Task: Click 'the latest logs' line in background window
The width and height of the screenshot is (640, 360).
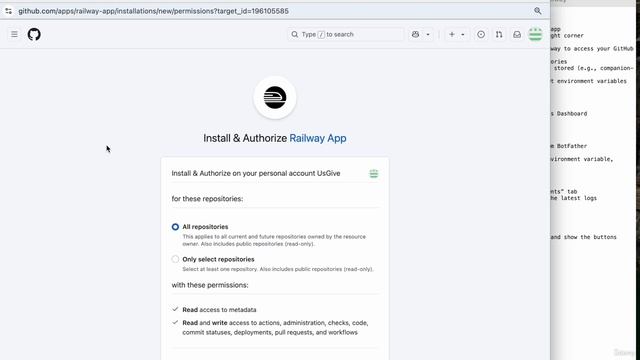Action: pos(573,198)
